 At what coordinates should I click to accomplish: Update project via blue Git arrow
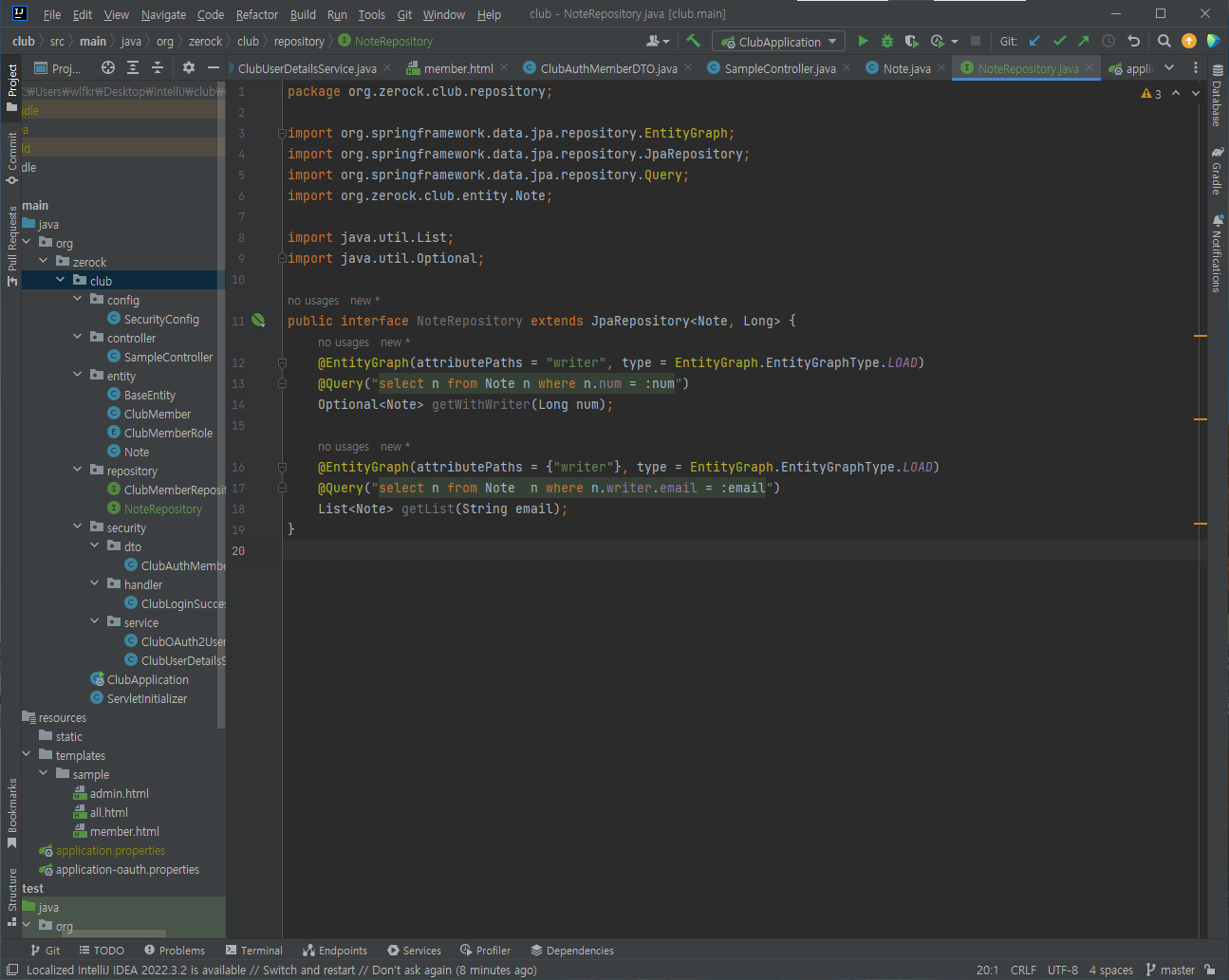tap(1034, 41)
